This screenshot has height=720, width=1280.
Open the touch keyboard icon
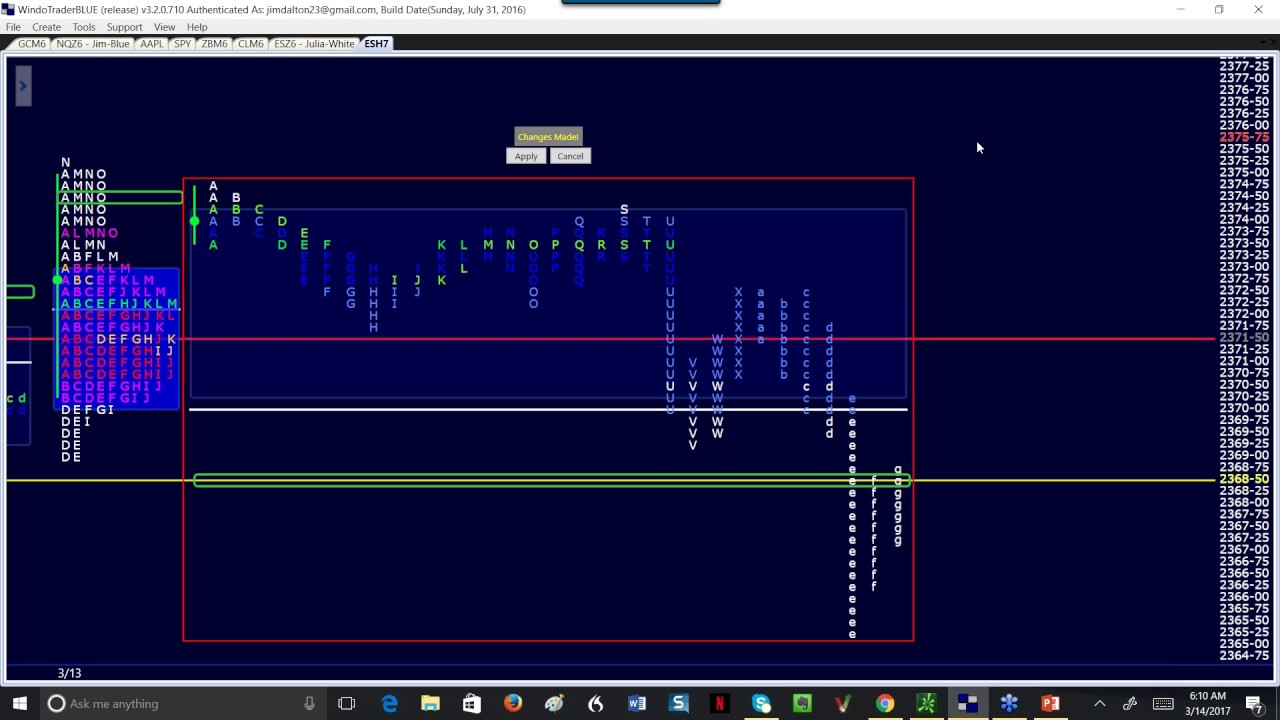(x=1163, y=704)
